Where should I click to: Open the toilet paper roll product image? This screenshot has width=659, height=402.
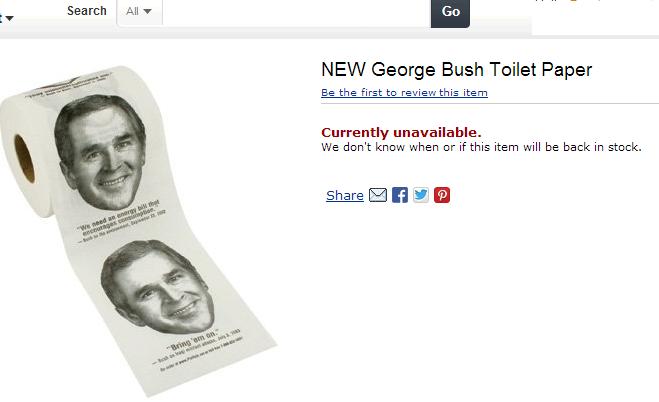point(139,231)
